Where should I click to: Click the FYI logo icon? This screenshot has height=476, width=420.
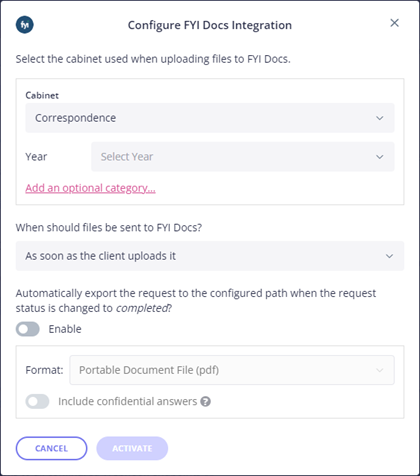tap(25, 25)
